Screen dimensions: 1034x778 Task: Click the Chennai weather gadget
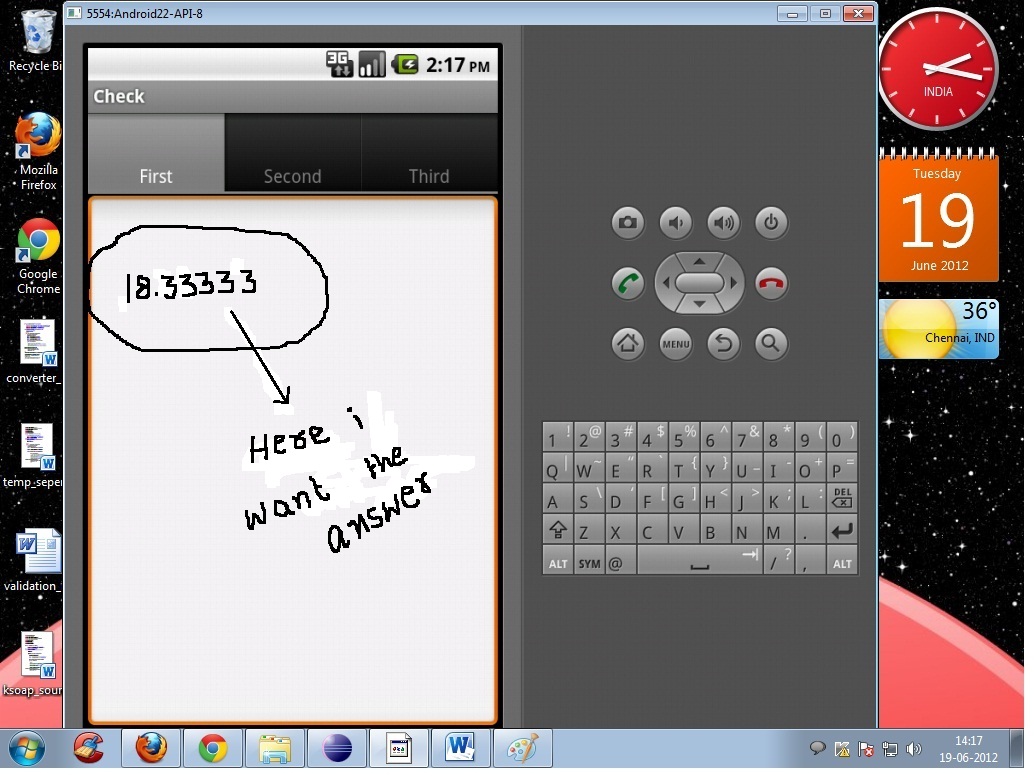[x=938, y=328]
